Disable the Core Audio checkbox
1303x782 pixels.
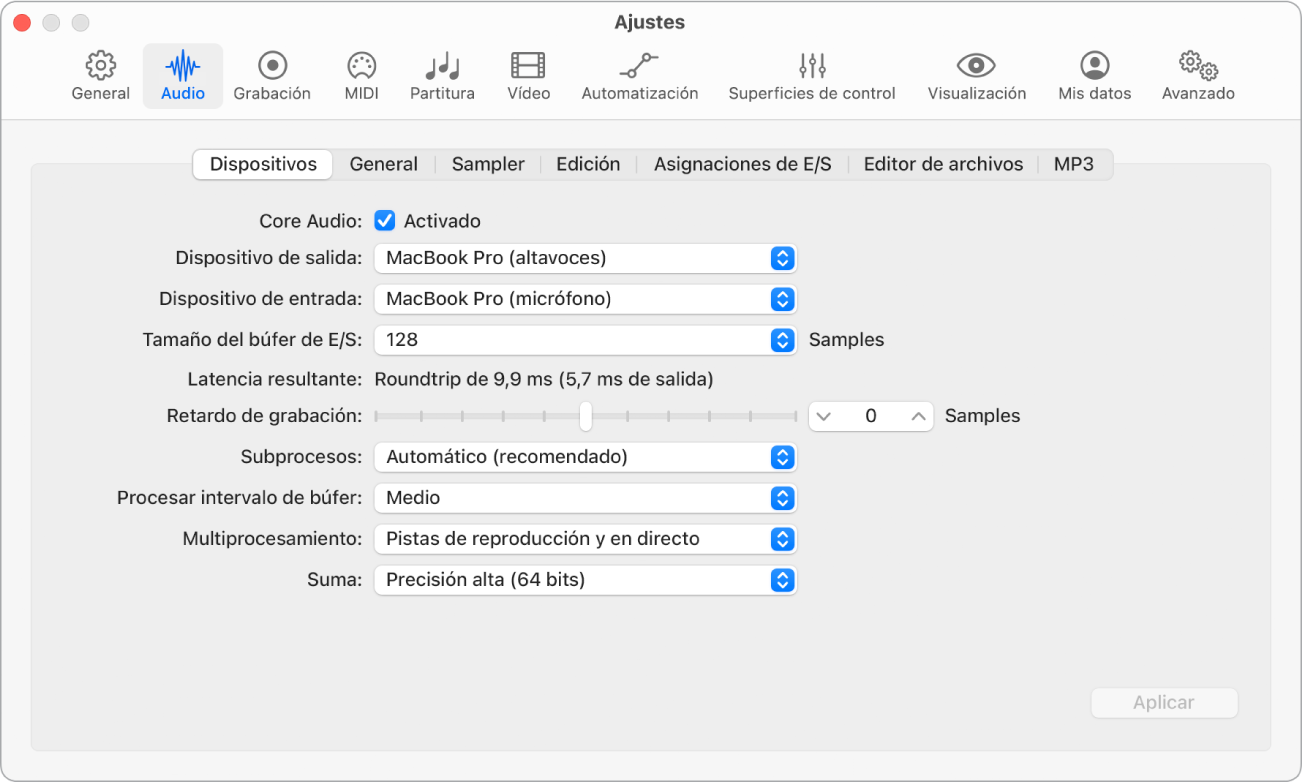(x=384, y=221)
